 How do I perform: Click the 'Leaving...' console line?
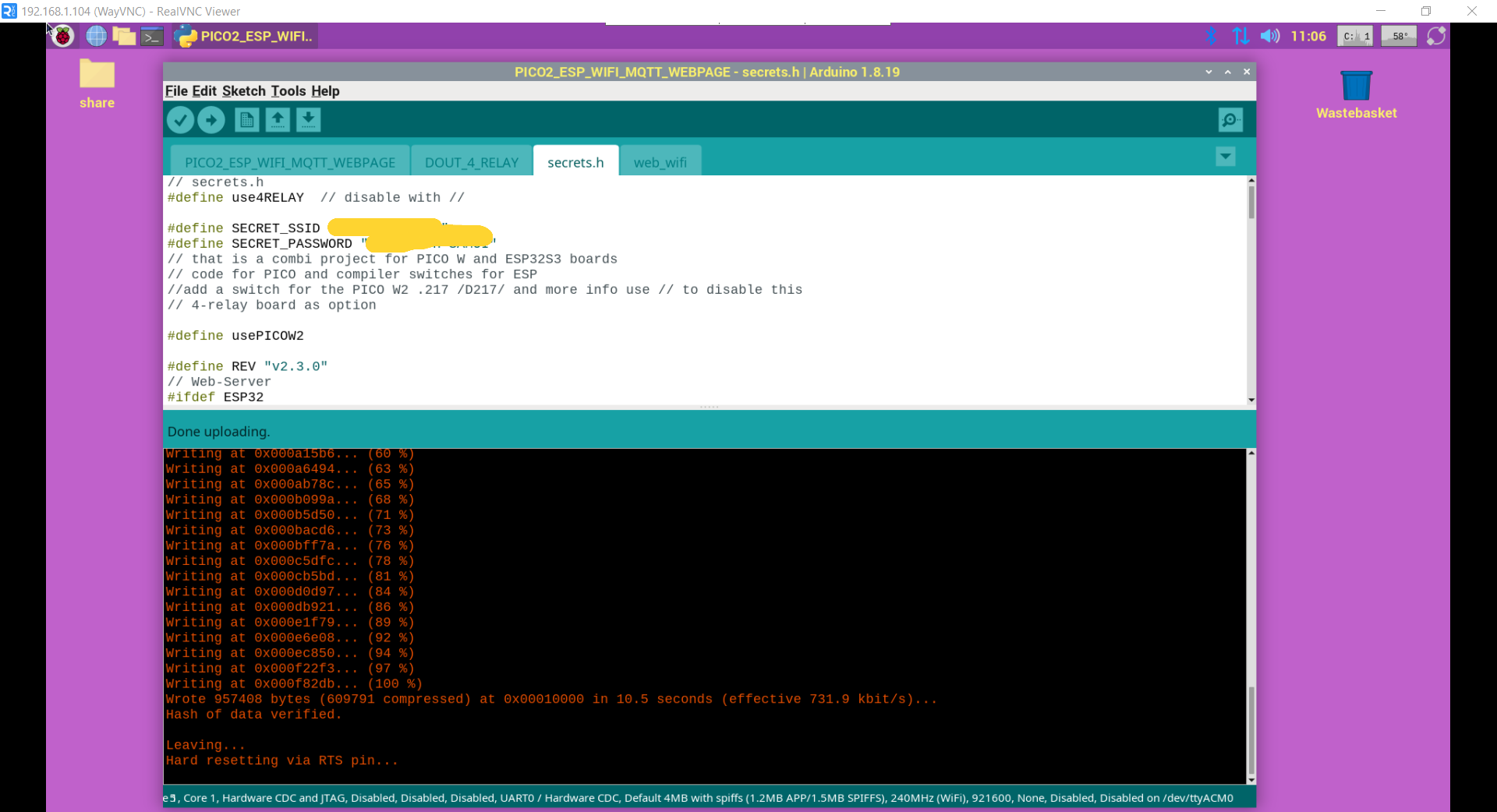click(x=205, y=745)
